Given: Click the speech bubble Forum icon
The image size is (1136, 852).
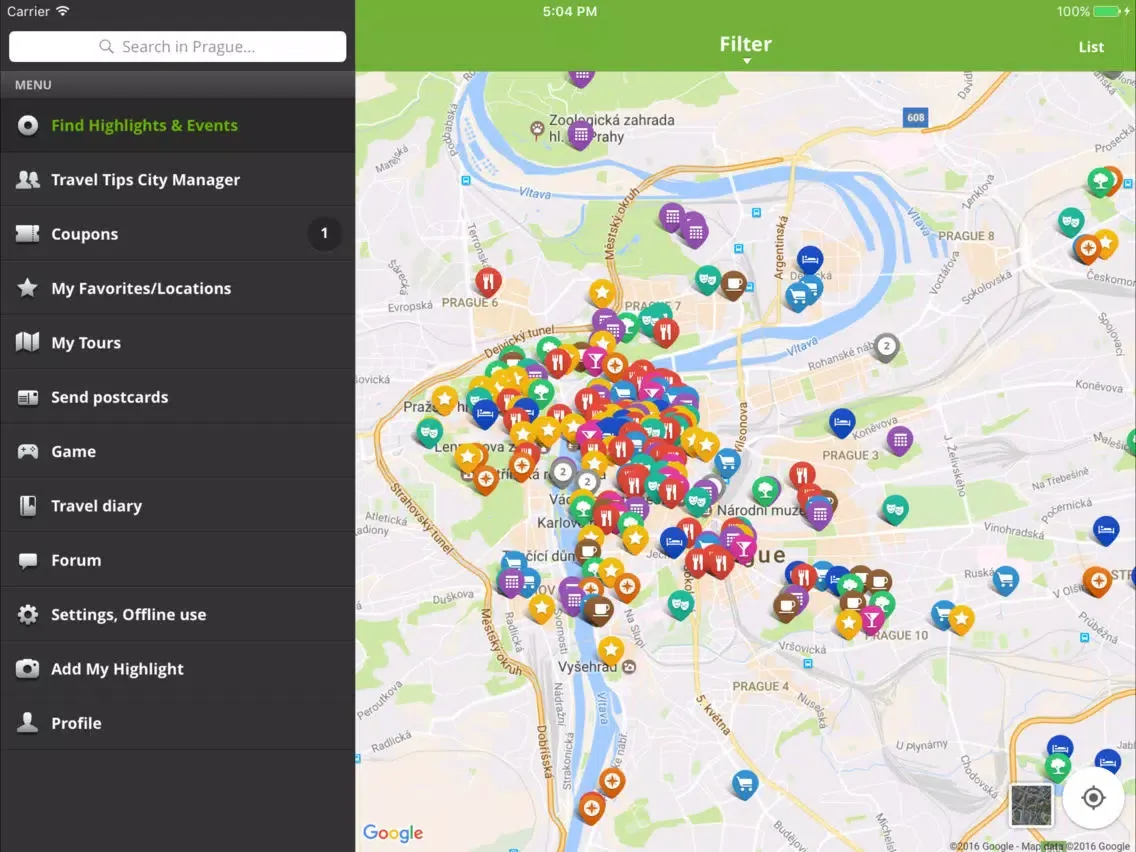Looking at the screenshot, I should coord(28,560).
